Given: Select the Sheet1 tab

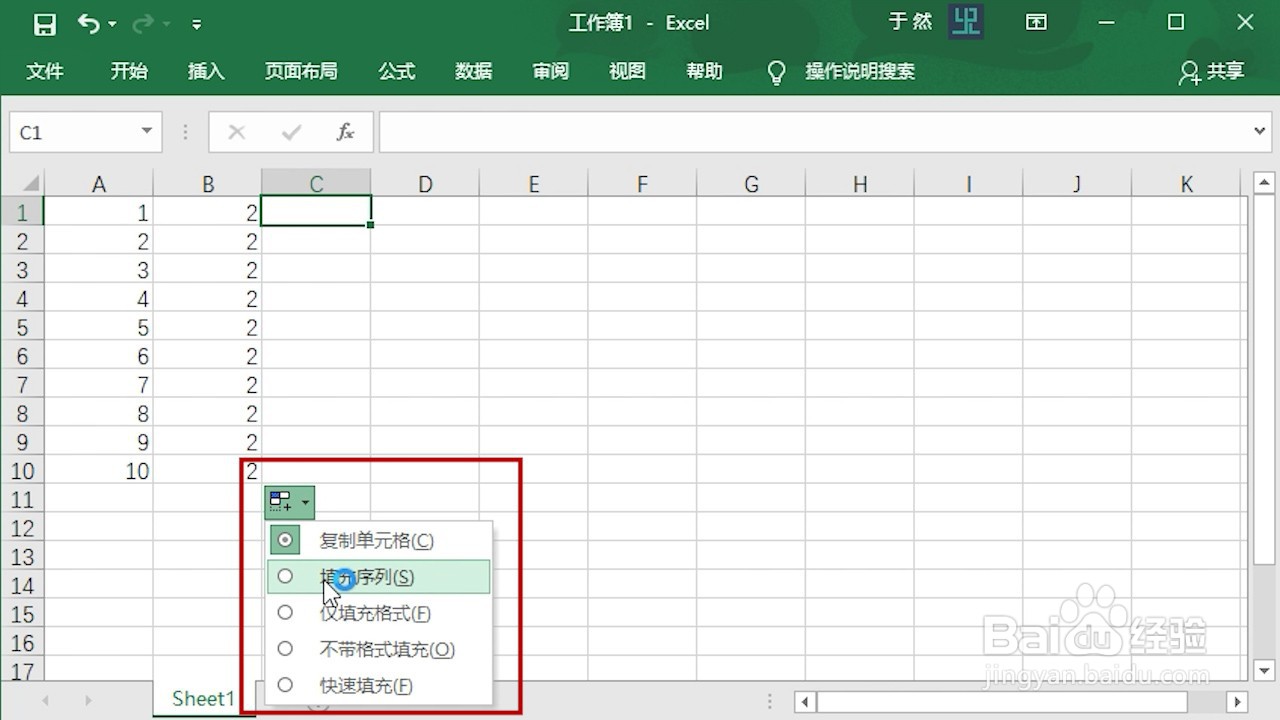Looking at the screenshot, I should click(202, 698).
